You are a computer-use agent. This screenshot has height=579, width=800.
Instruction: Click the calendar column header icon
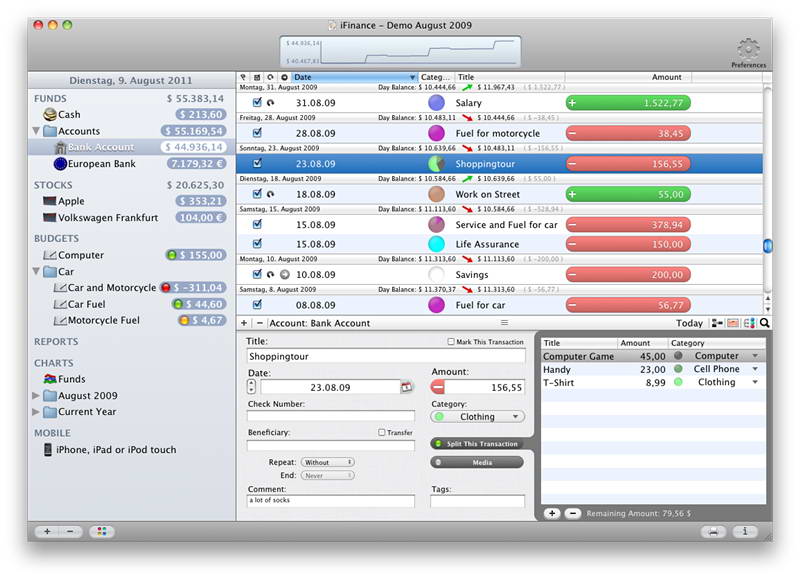[257, 77]
